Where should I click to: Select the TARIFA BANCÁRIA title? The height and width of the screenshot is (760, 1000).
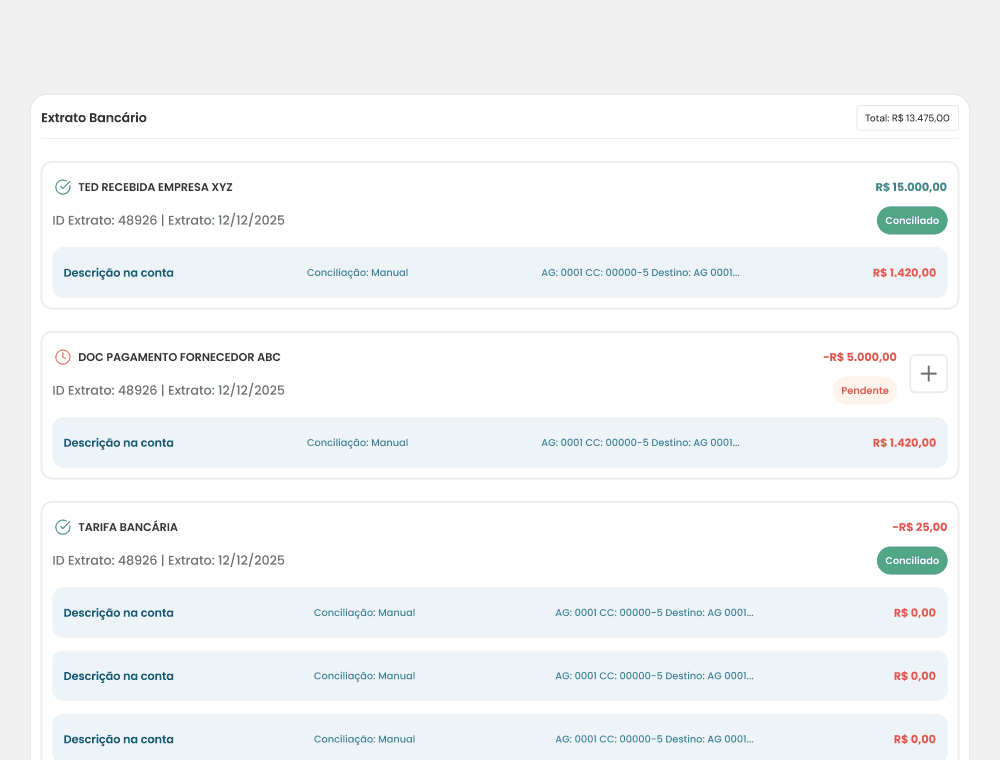tap(128, 527)
